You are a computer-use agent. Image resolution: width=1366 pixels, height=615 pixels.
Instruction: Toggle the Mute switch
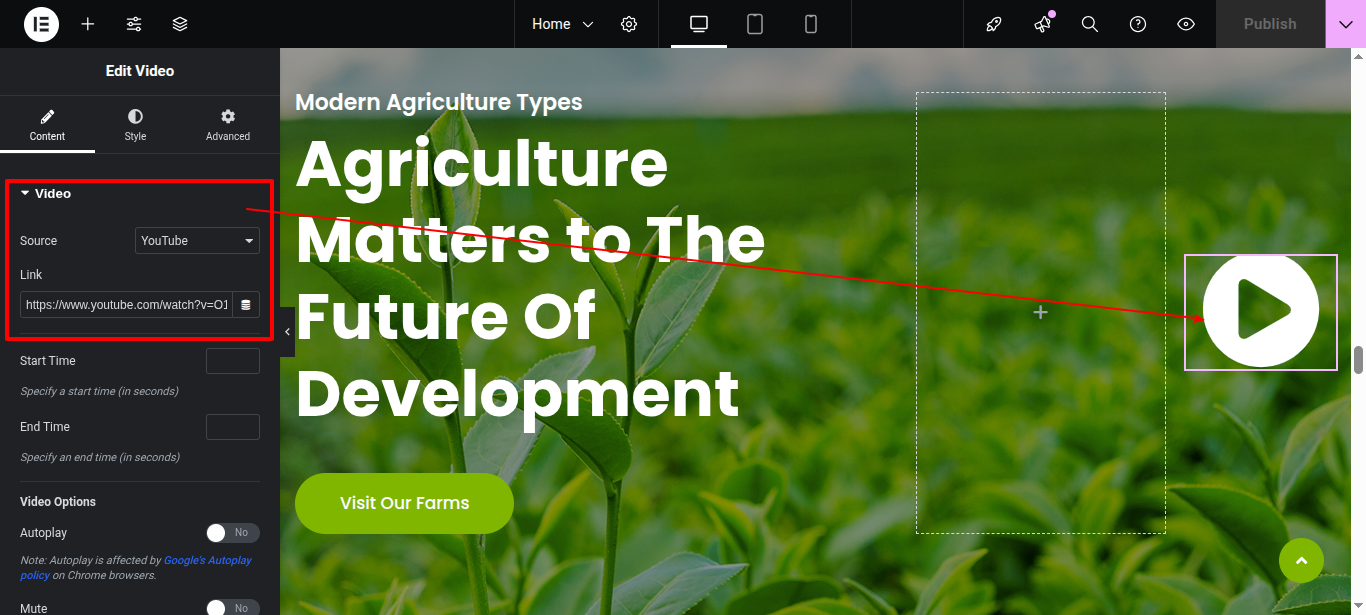pos(232,607)
